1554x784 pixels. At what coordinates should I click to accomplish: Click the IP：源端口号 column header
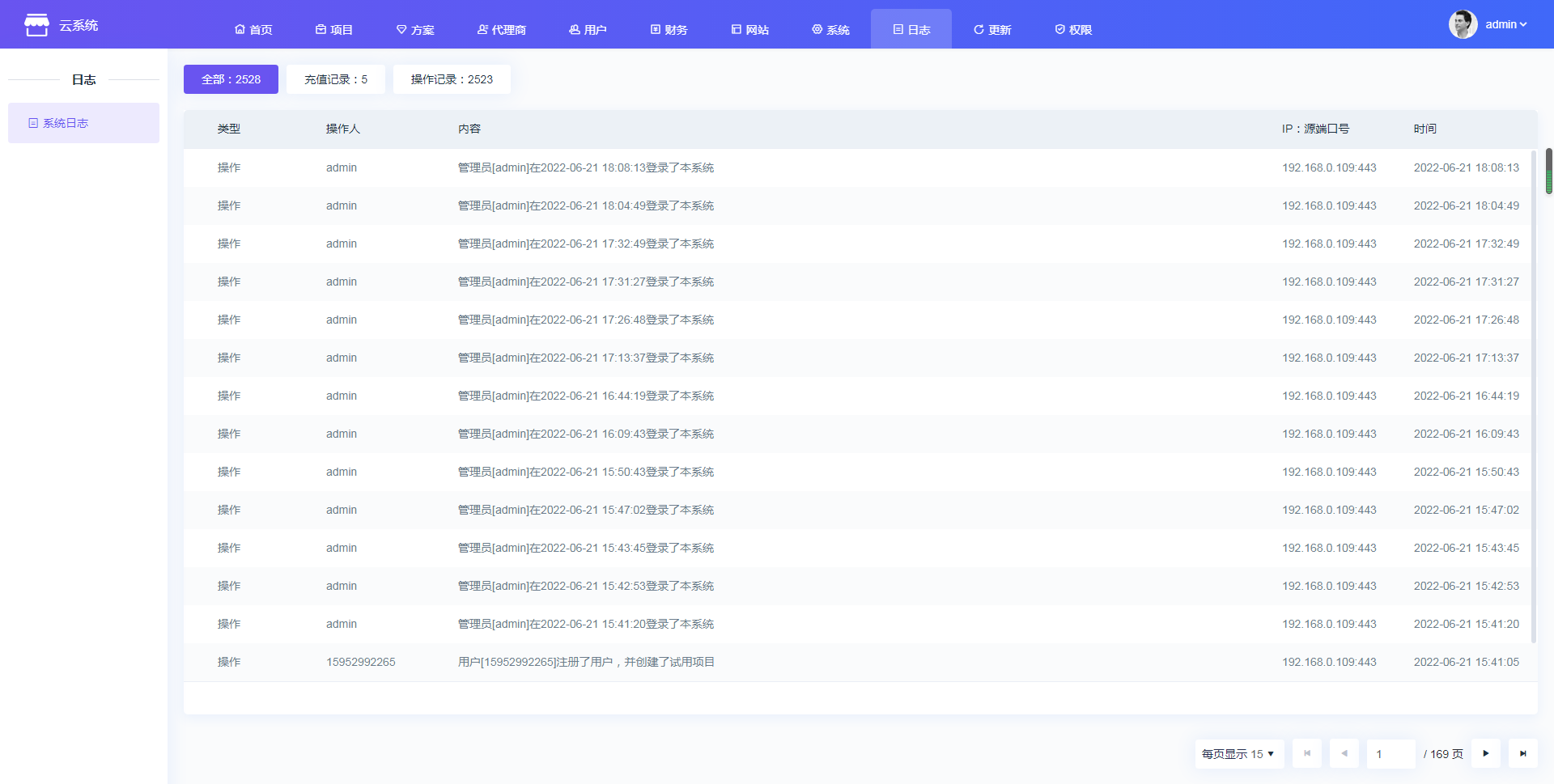click(x=1315, y=129)
